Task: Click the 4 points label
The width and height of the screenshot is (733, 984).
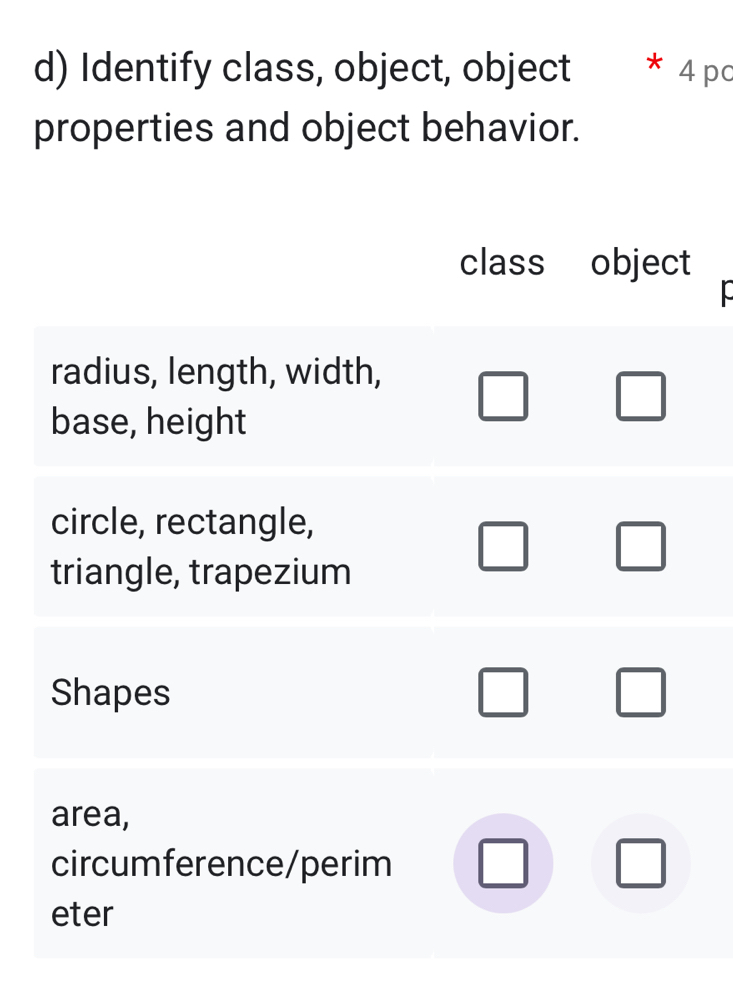Action: pyautogui.click(x=706, y=70)
